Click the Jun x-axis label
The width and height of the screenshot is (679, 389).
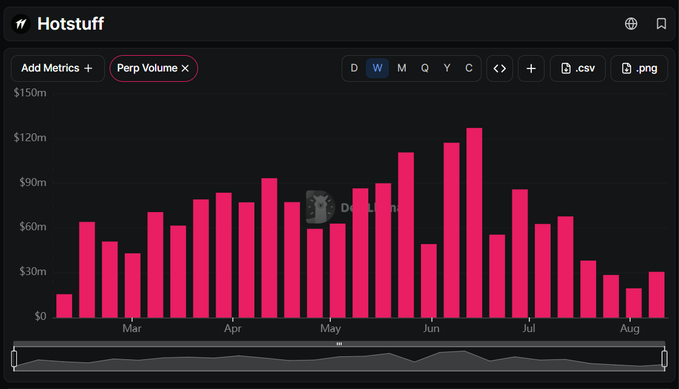click(x=431, y=328)
